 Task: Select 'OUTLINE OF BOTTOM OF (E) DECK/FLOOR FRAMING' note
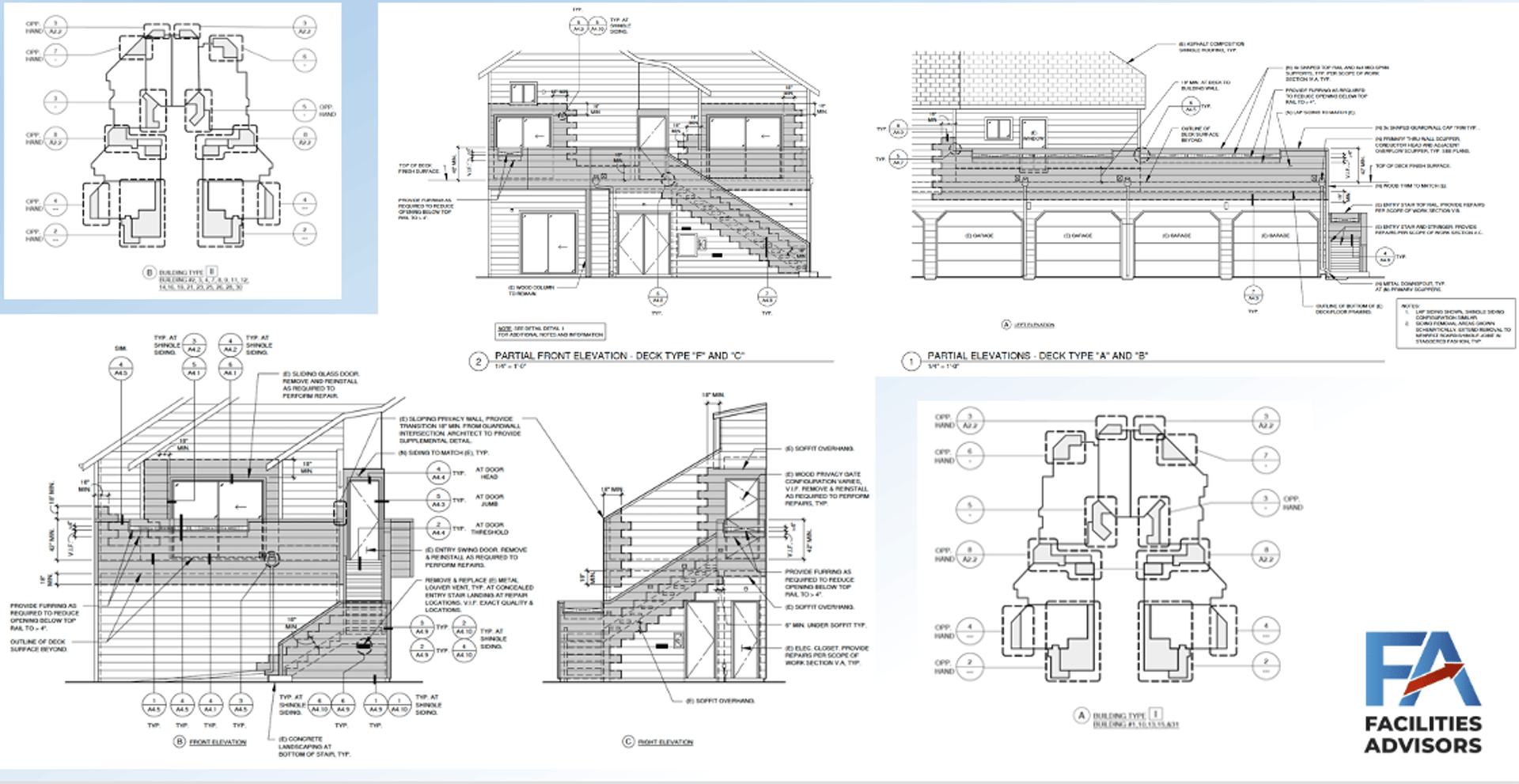1350,309
